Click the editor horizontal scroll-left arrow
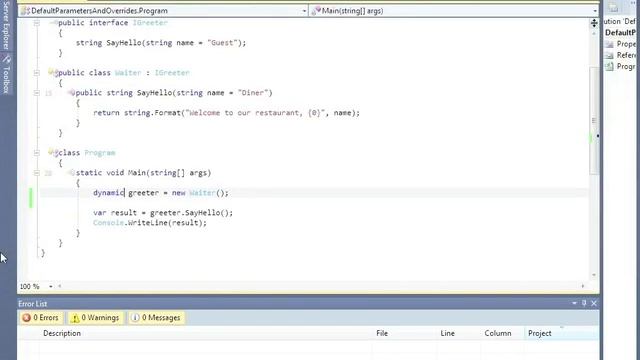The image size is (640, 360). [x=60, y=286]
